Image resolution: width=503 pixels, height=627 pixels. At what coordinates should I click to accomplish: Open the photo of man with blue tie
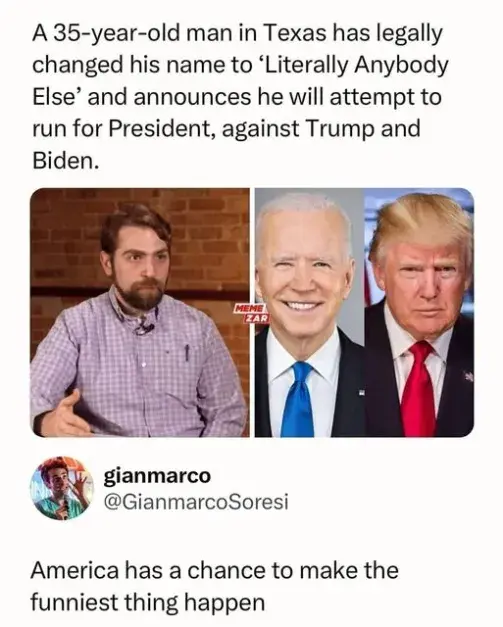tap(309, 312)
